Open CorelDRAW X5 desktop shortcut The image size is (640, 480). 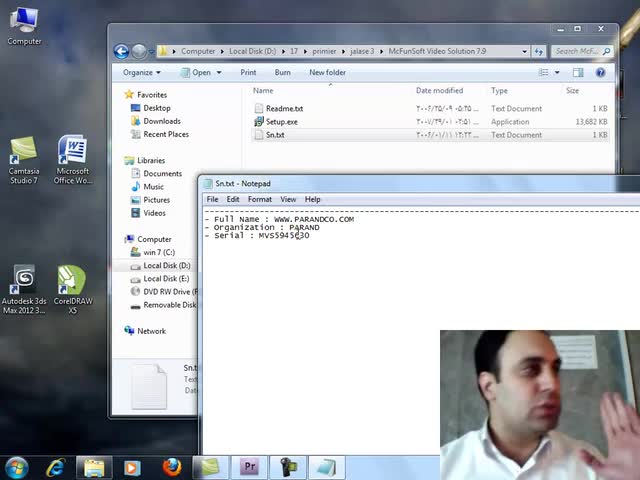(73, 289)
